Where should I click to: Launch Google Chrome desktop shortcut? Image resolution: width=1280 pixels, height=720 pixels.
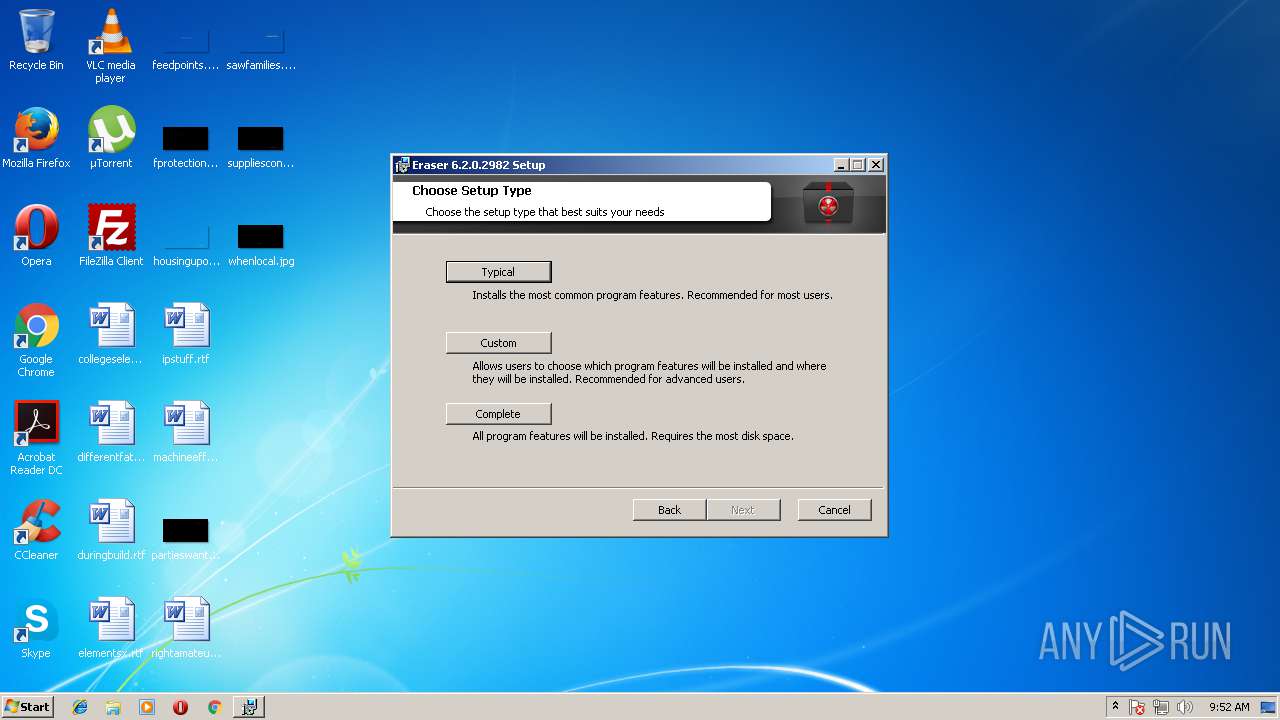click(x=36, y=340)
